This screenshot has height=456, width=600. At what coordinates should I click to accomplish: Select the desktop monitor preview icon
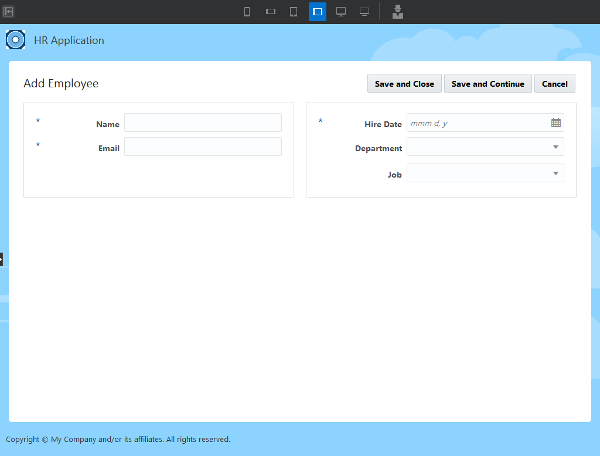(341, 12)
